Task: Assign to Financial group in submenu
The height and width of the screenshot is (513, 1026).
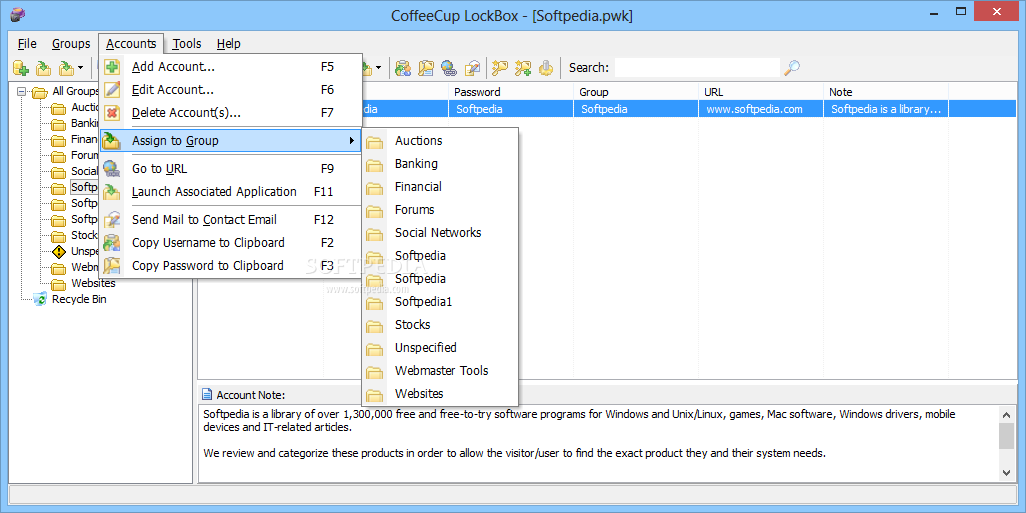Action: click(x=440, y=186)
